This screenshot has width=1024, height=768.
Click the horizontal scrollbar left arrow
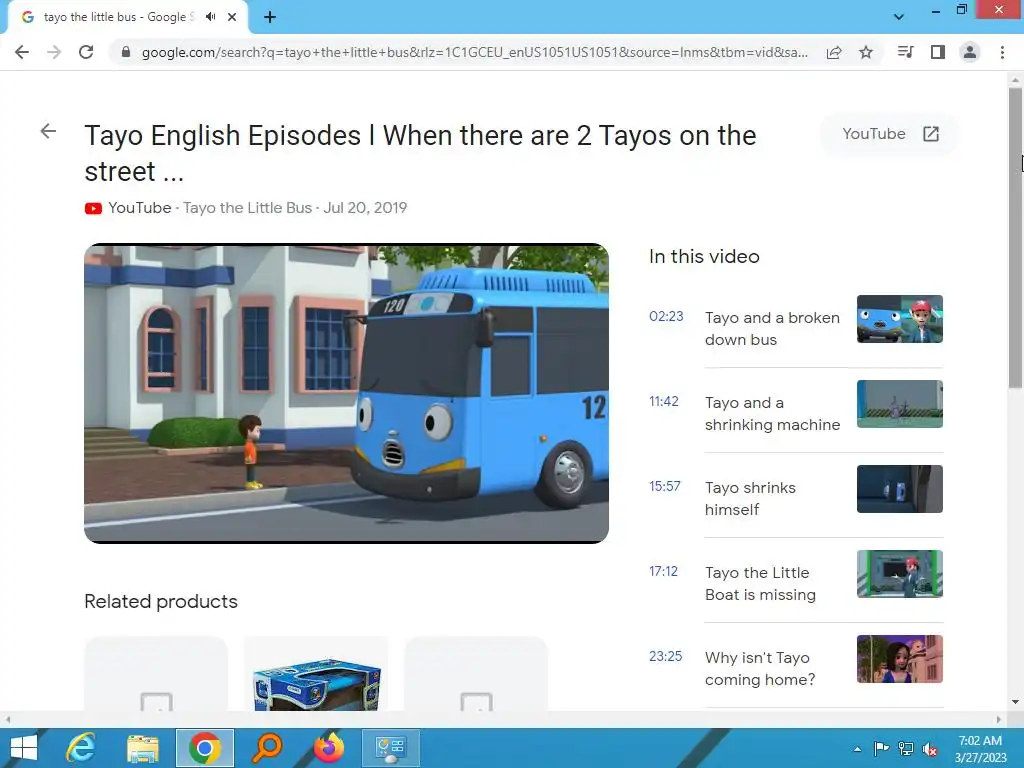(x=7, y=719)
